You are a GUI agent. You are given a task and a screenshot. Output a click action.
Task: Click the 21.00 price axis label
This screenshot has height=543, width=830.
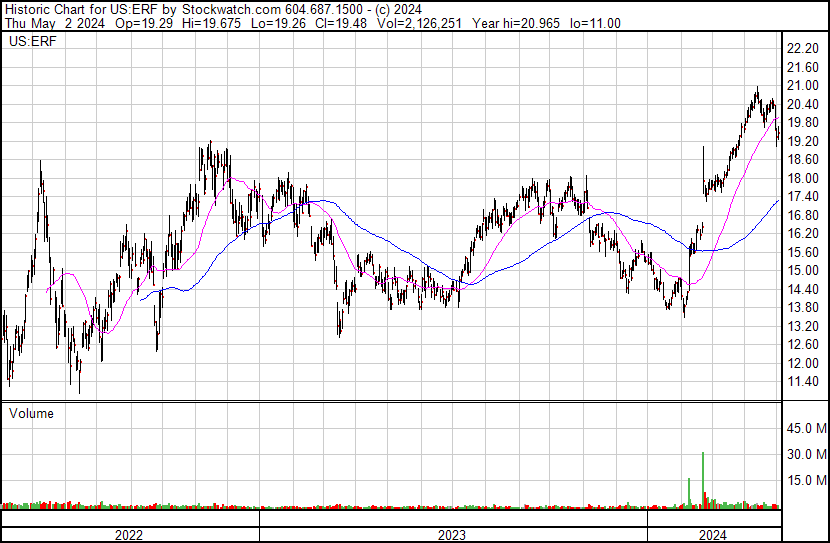pyautogui.click(x=803, y=86)
